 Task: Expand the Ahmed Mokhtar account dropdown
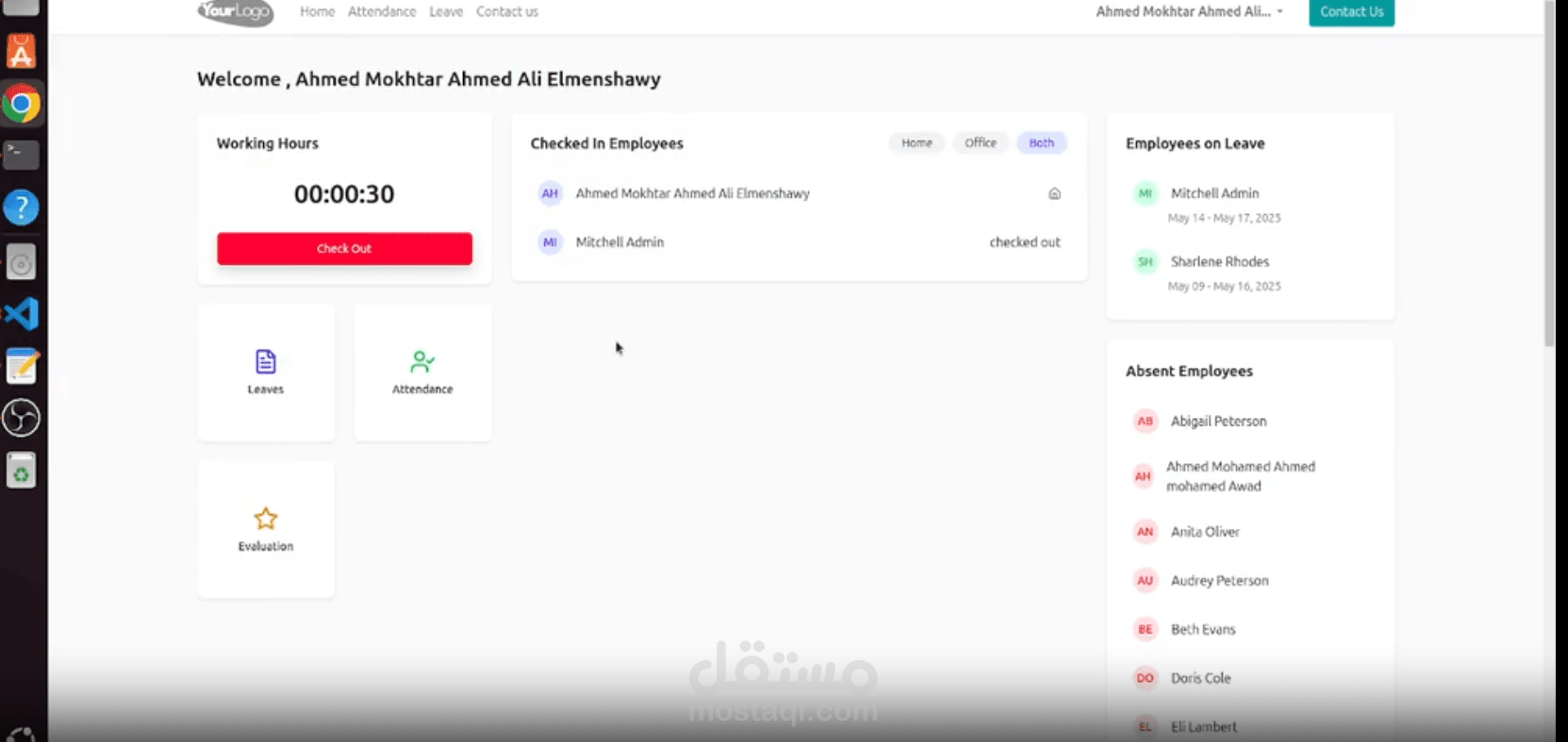point(1188,11)
